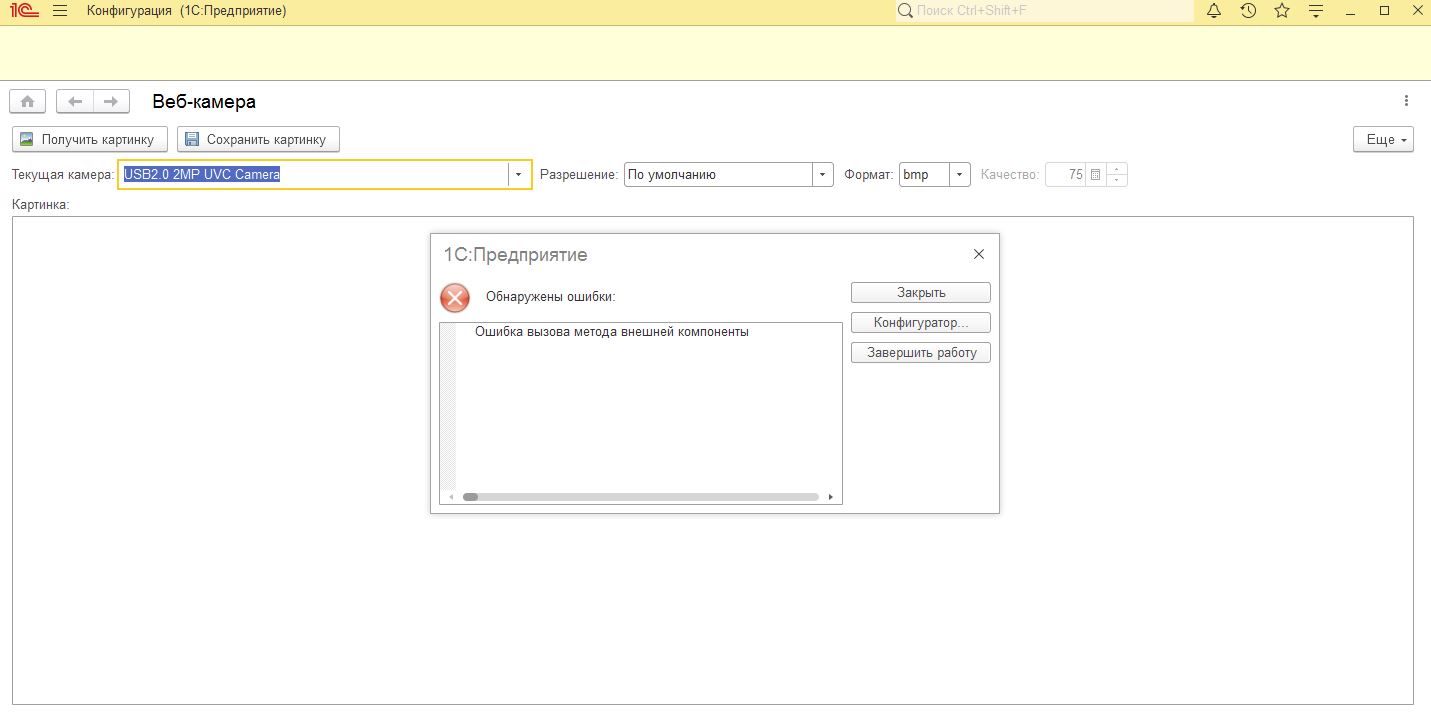Open form's three-dot options menu
This screenshot has height=718, width=1431.
click(x=1406, y=101)
